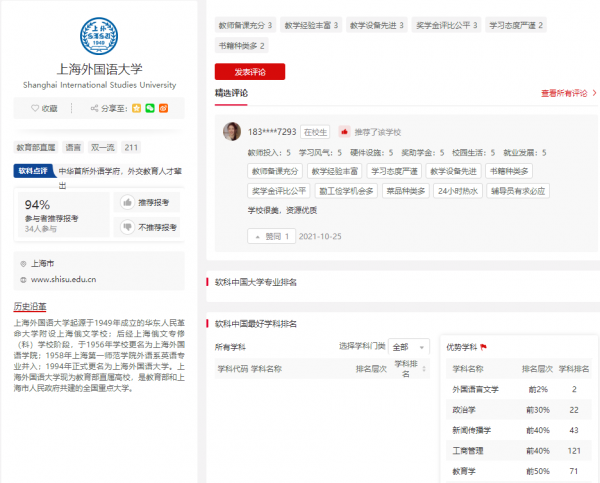Open the 选择学科门类 dropdown showing 全部
Image resolution: width=600 pixels, height=483 pixels.
(x=409, y=347)
